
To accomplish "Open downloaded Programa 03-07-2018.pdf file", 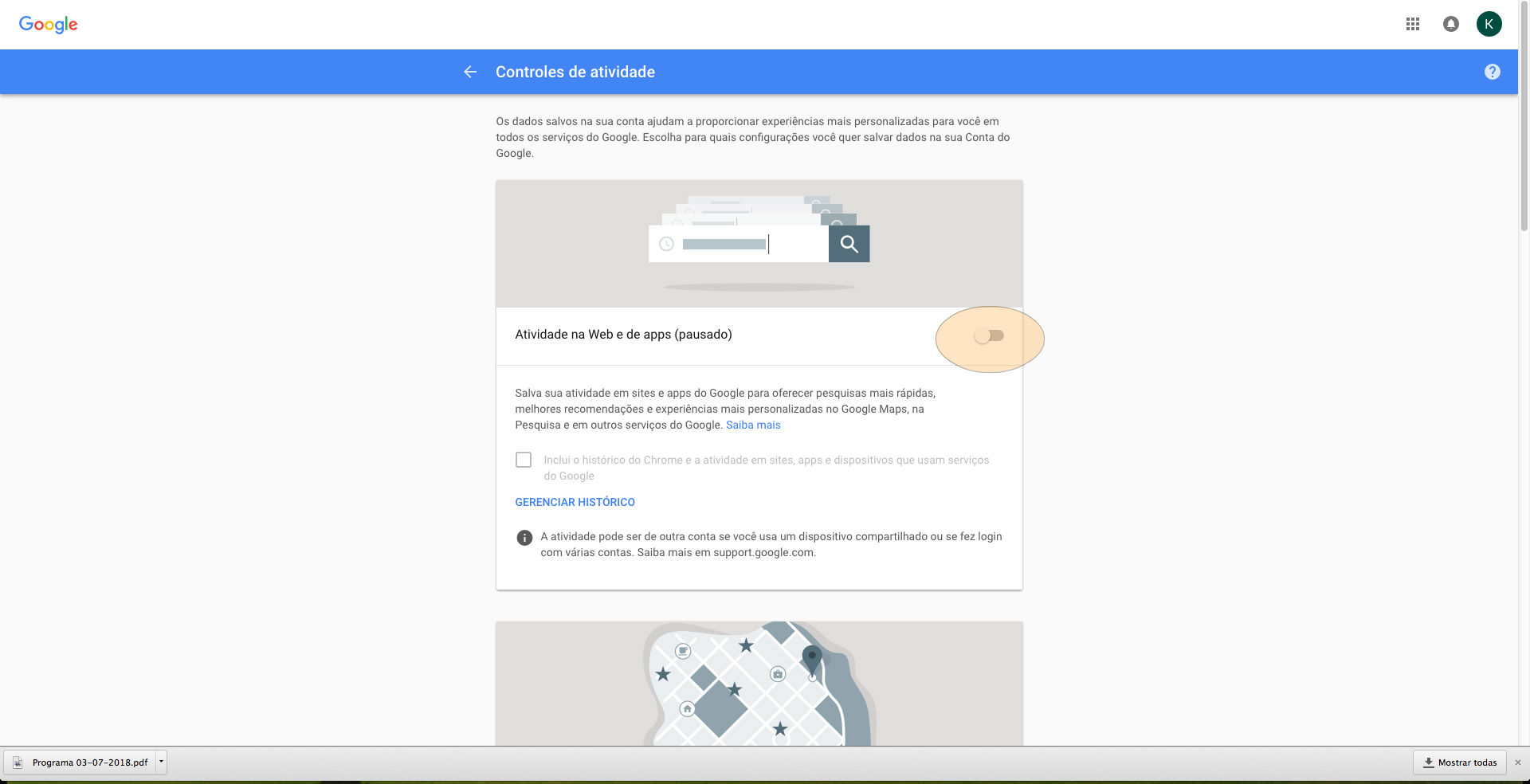I will pos(89,762).
